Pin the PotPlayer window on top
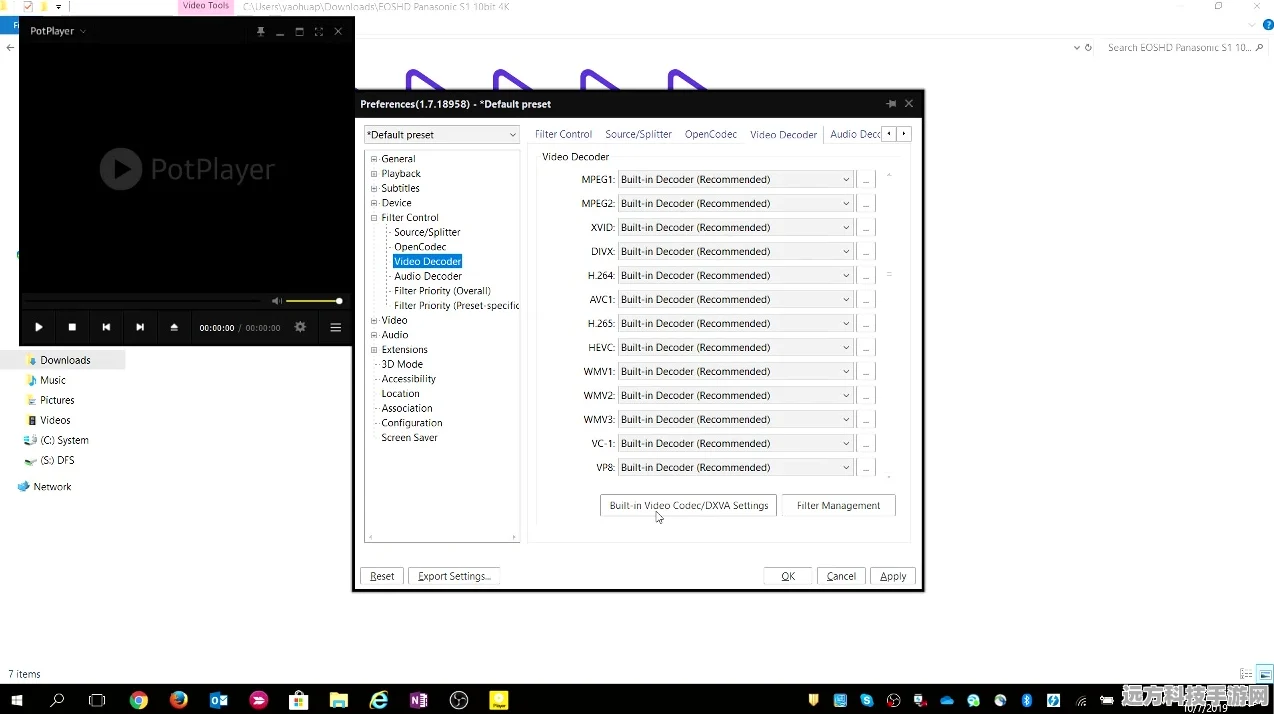This screenshot has height=714, width=1274. coord(261,31)
